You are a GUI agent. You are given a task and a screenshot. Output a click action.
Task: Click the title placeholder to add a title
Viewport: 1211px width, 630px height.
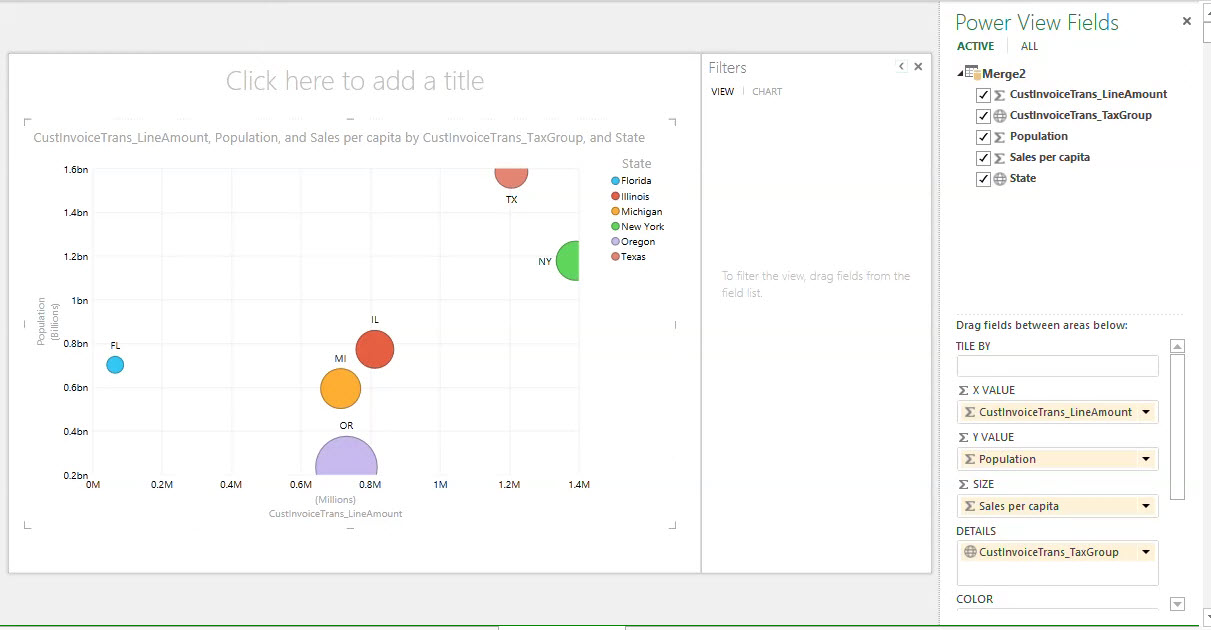(355, 81)
